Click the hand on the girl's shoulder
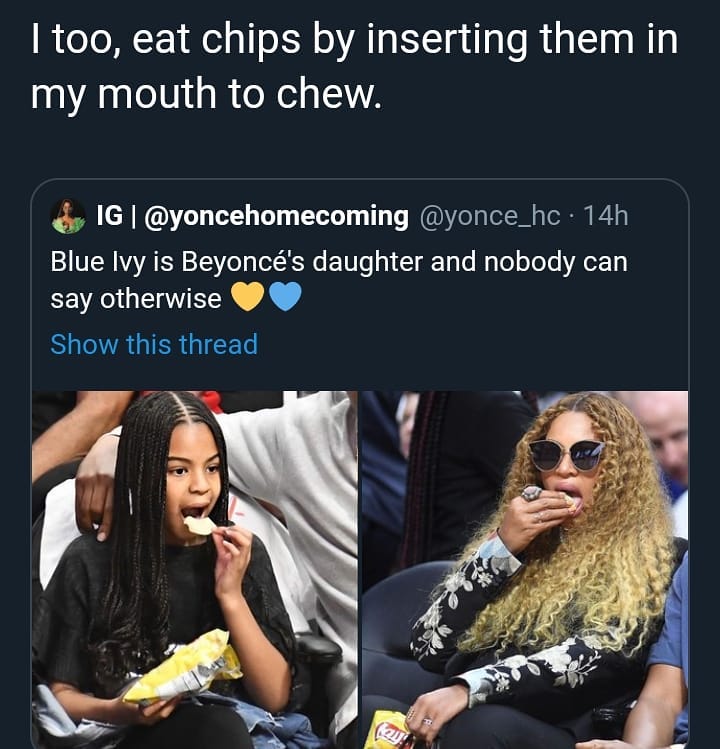The height and width of the screenshot is (749, 720). 97,490
